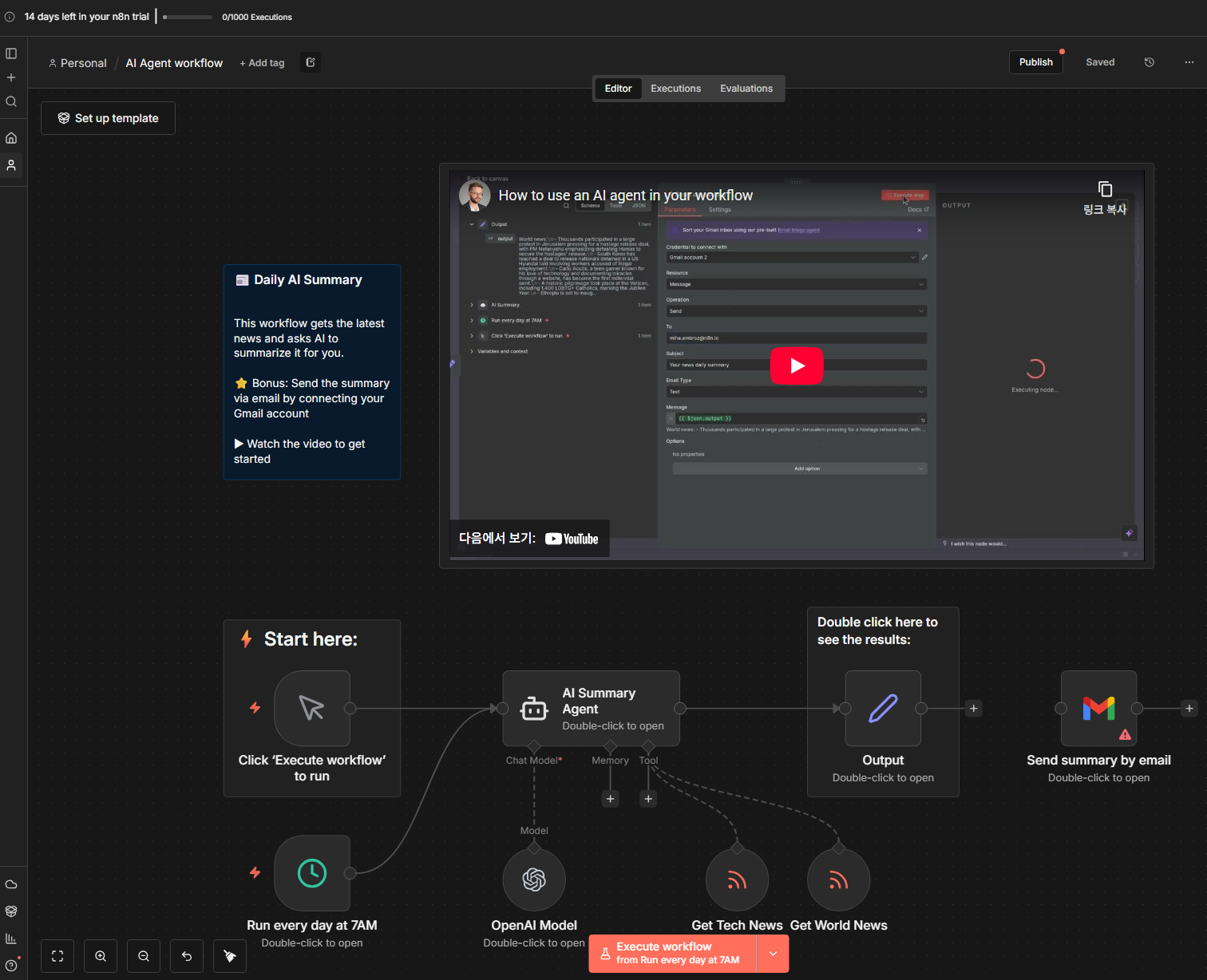The height and width of the screenshot is (980, 1207).
Task: Select the OpenAI Model node
Action: click(534, 879)
